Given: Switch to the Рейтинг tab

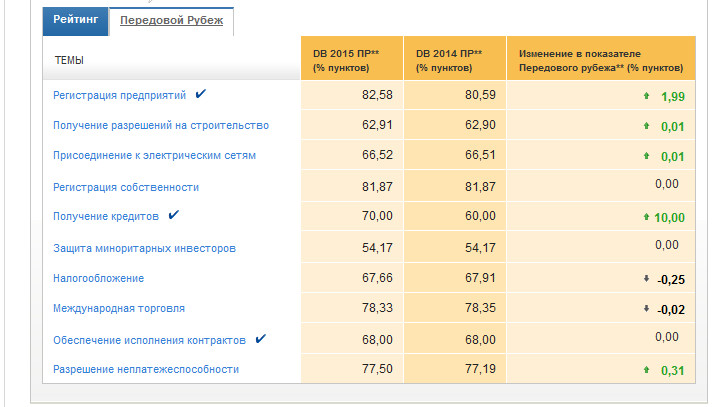Looking at the screenshot, I should [74, 20].
